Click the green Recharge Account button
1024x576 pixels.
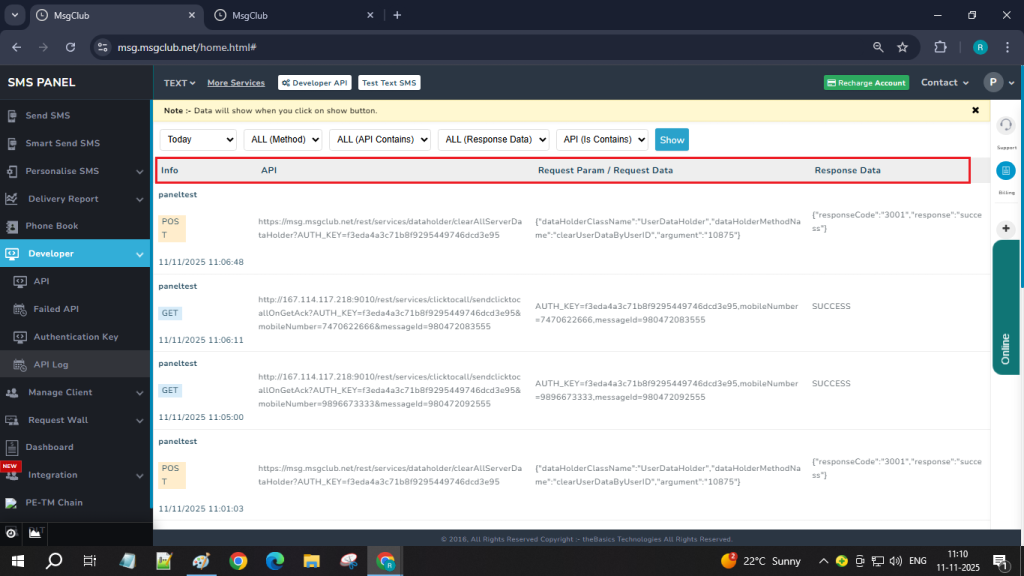tap(866, 83)
